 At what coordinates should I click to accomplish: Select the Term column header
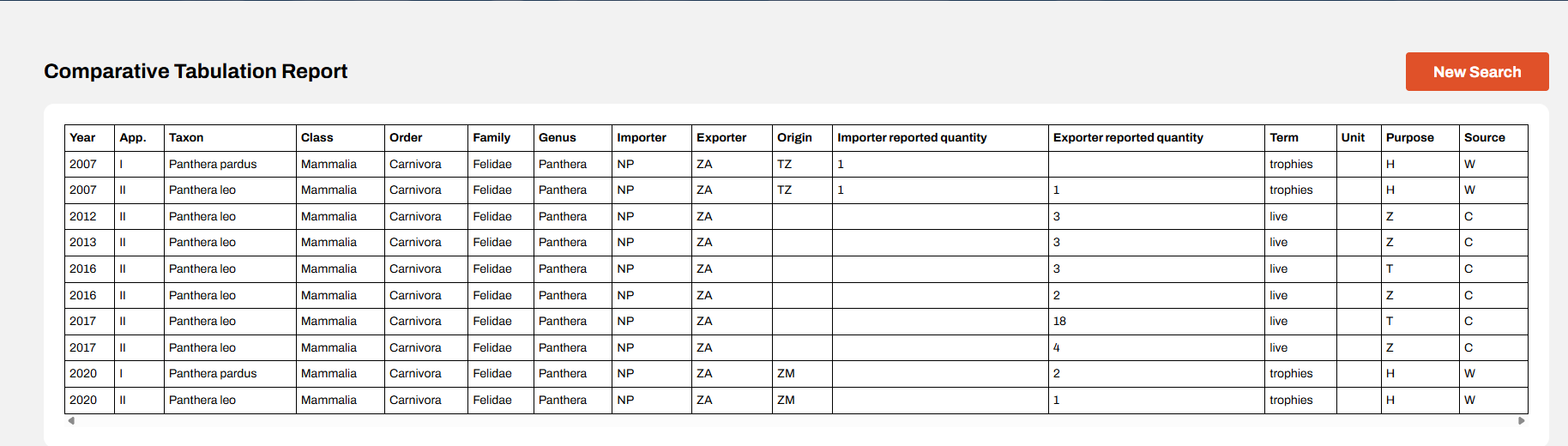pyautogui.click(x=1300, y=137)
